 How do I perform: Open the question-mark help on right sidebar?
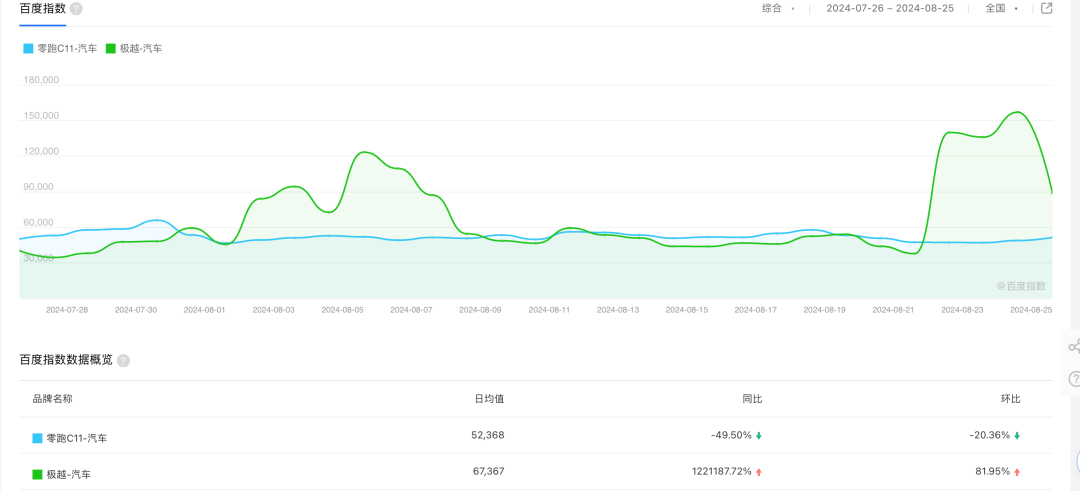1074,379
